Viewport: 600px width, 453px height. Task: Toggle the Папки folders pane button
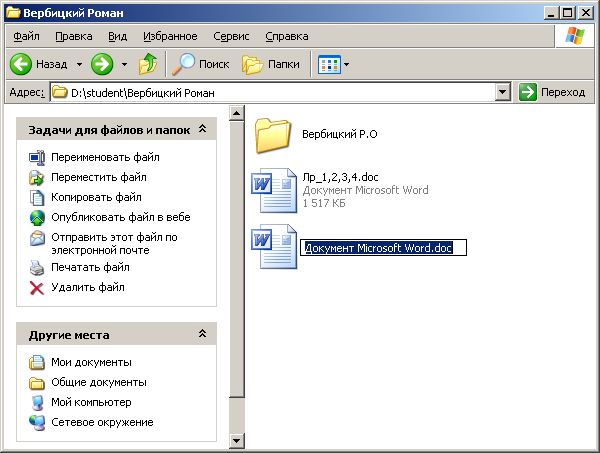click(x=253, y=64)
